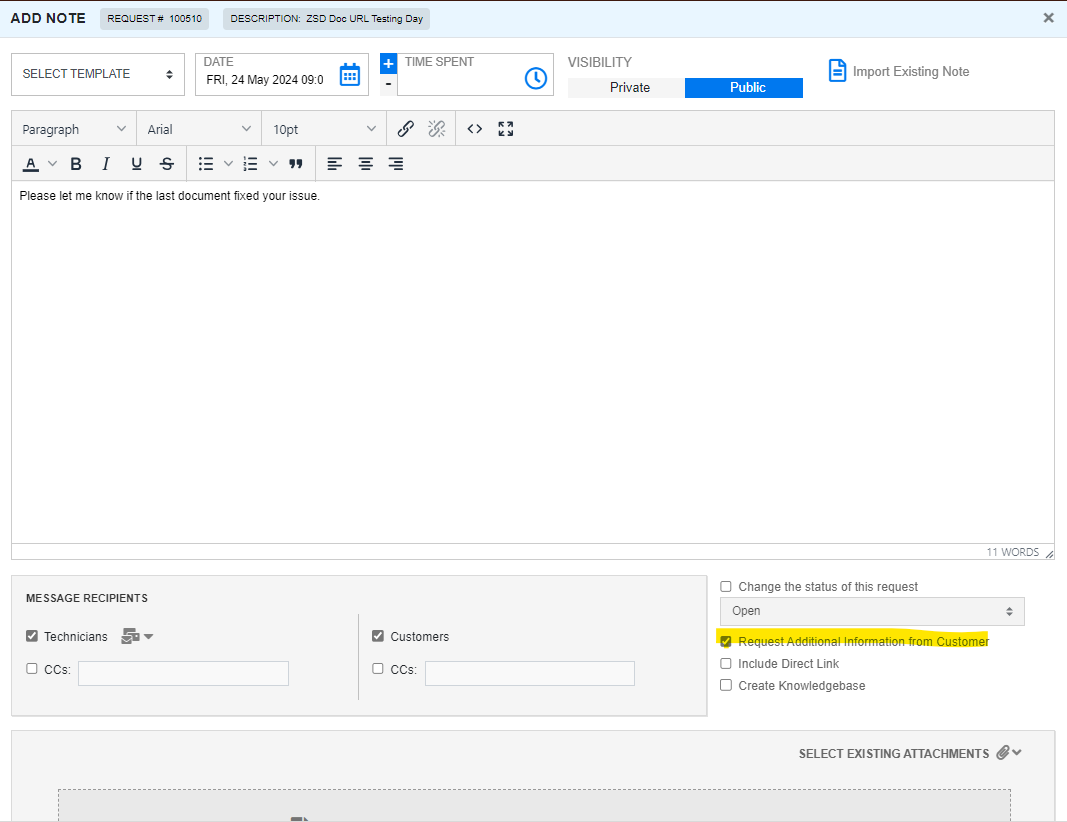Screen dimensions: 1067x822
Task: Insert a blockquote
Action: 295,164
